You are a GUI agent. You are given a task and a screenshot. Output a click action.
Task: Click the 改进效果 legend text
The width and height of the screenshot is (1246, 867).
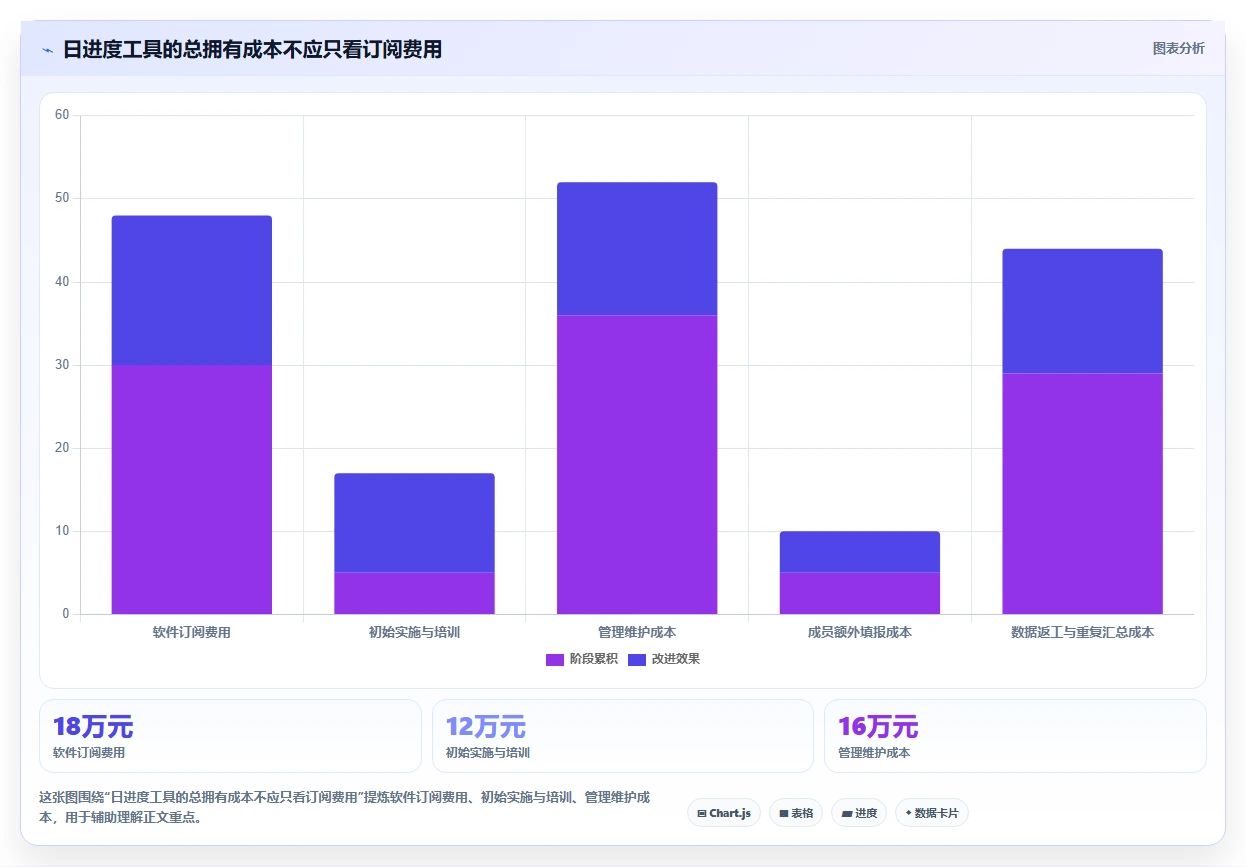point(676,659)
